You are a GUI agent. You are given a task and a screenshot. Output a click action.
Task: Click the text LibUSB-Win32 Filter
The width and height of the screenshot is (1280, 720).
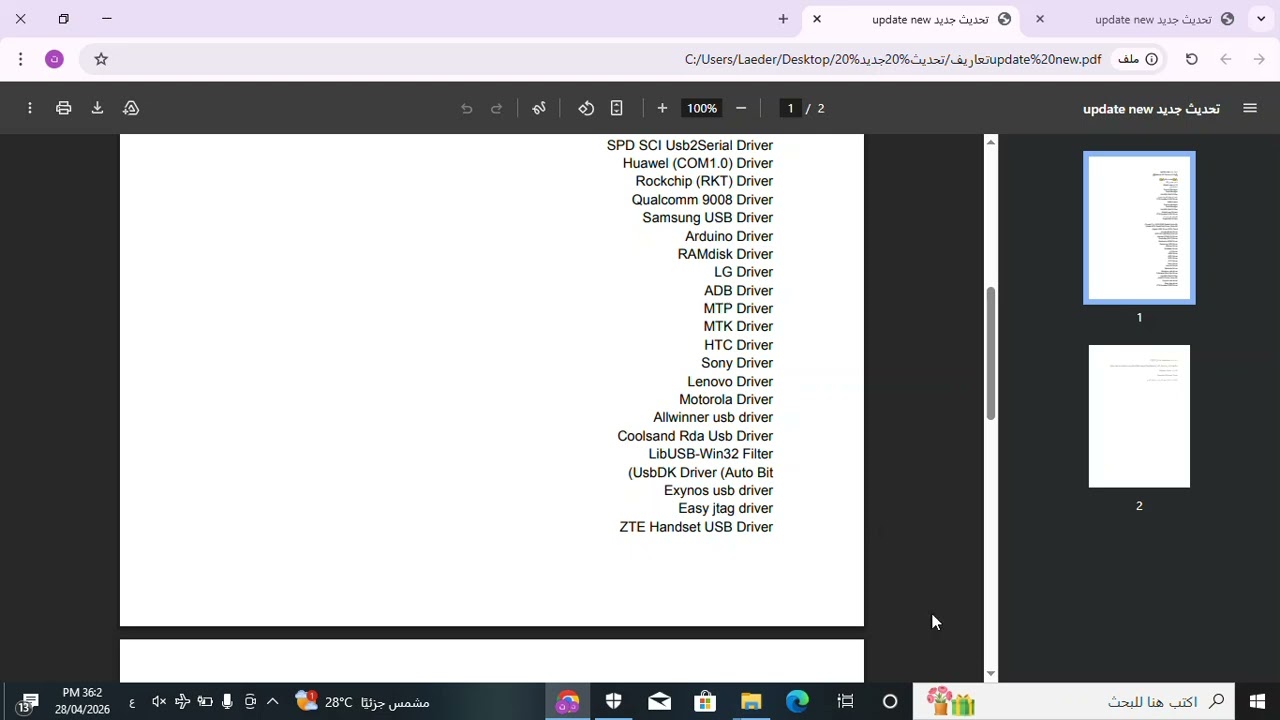click(x=711, y=454)
